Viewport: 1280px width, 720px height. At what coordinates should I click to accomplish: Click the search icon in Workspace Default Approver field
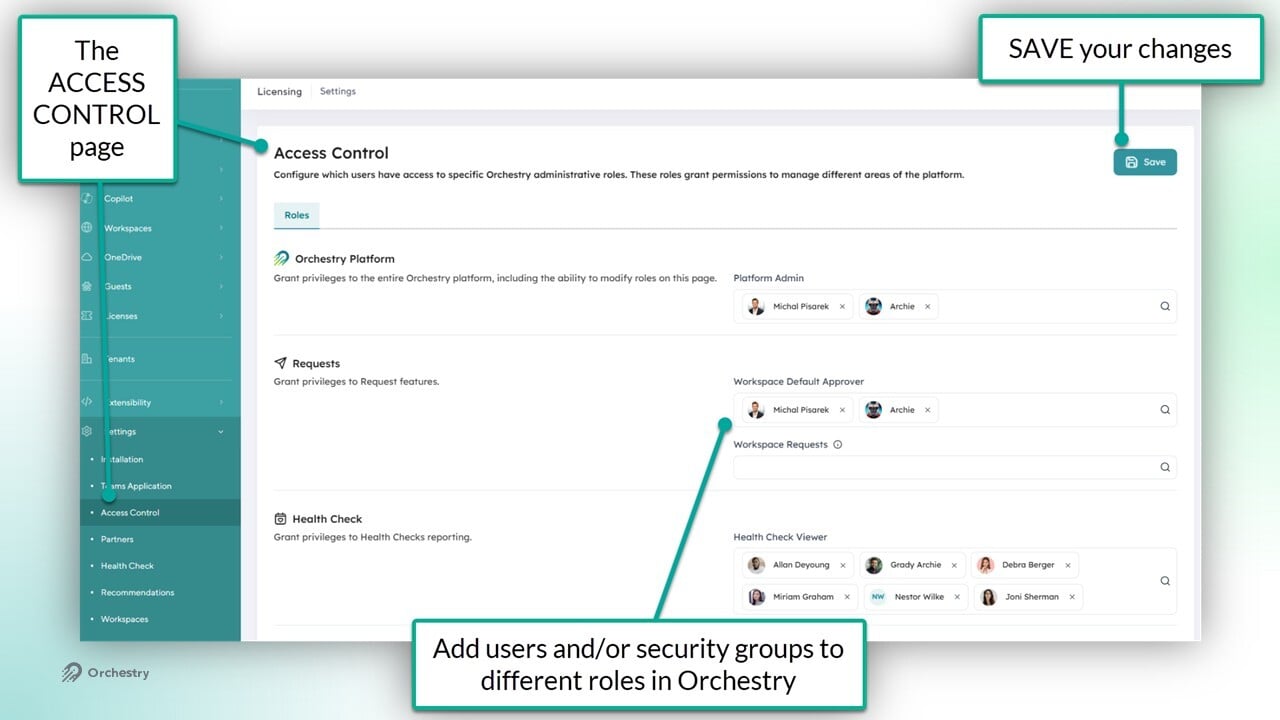(1165, 410)
